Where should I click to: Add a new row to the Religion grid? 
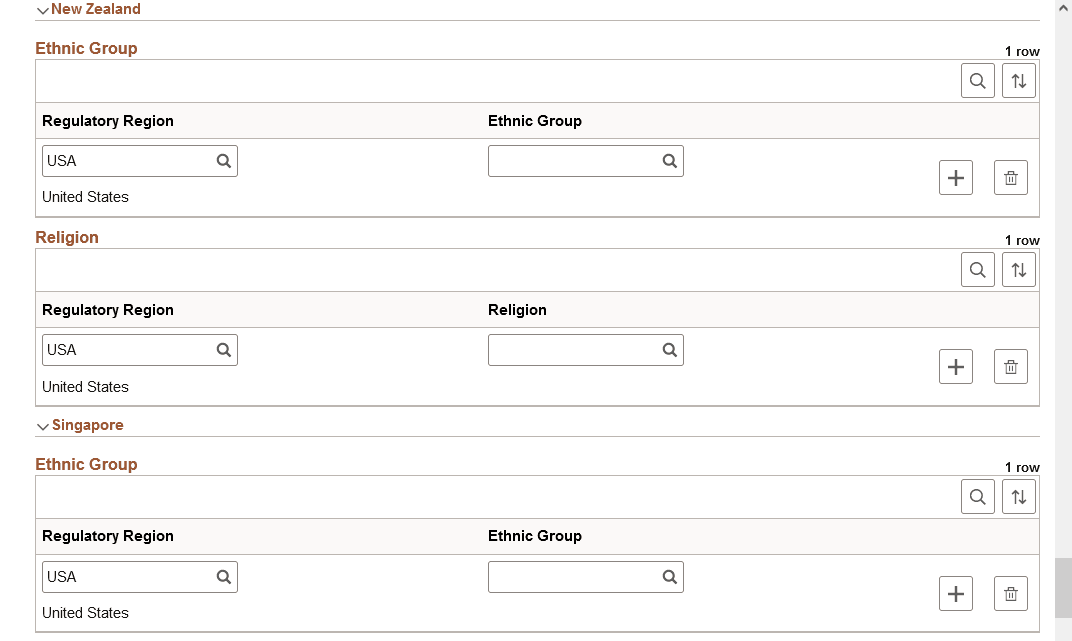pos(956,366)
